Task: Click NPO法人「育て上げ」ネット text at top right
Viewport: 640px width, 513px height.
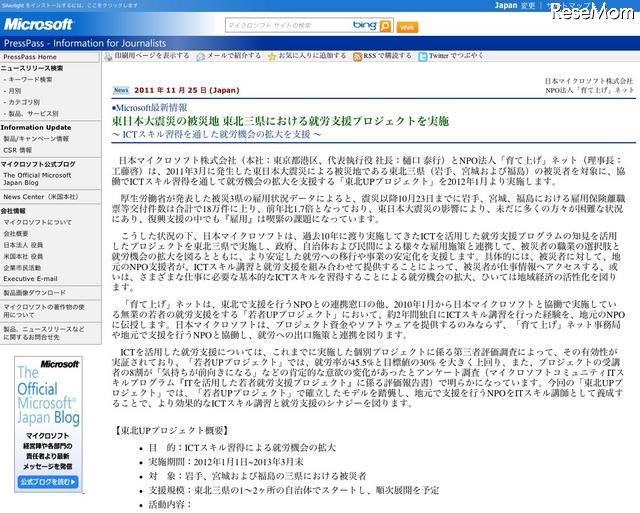Action: click(589, 90)
